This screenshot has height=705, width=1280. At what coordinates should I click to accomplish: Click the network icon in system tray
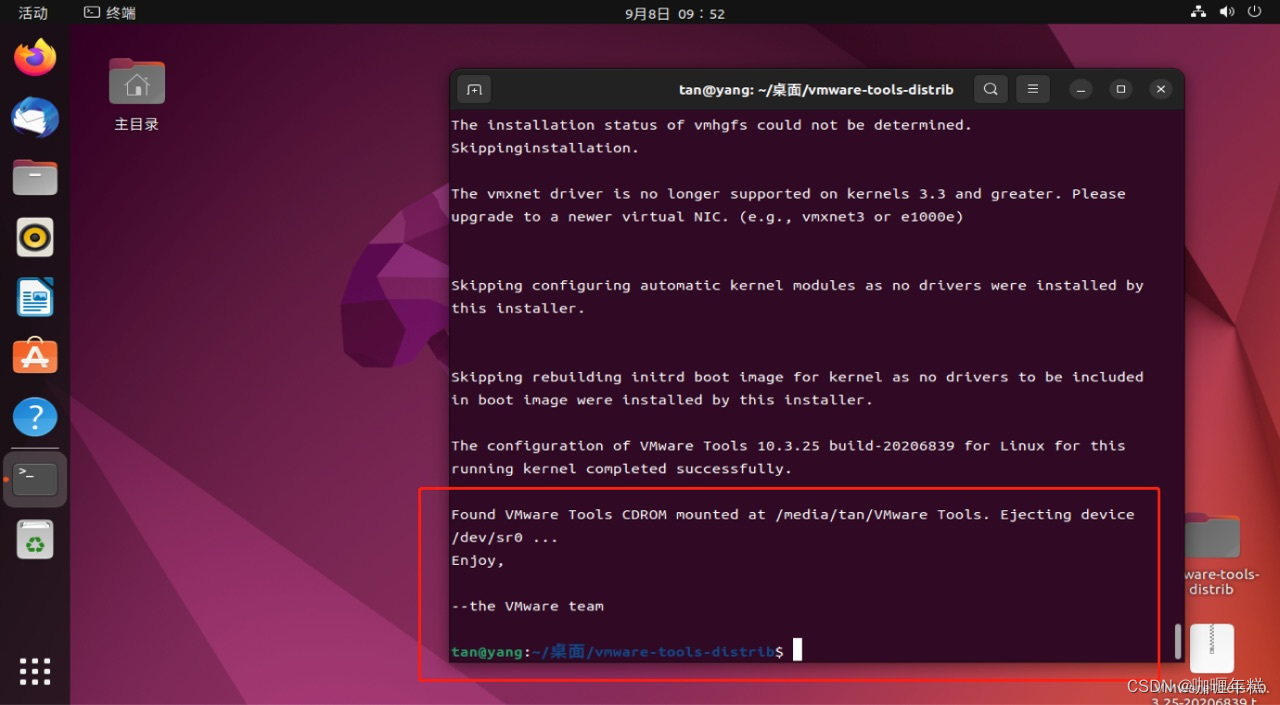coord(1199,12)
